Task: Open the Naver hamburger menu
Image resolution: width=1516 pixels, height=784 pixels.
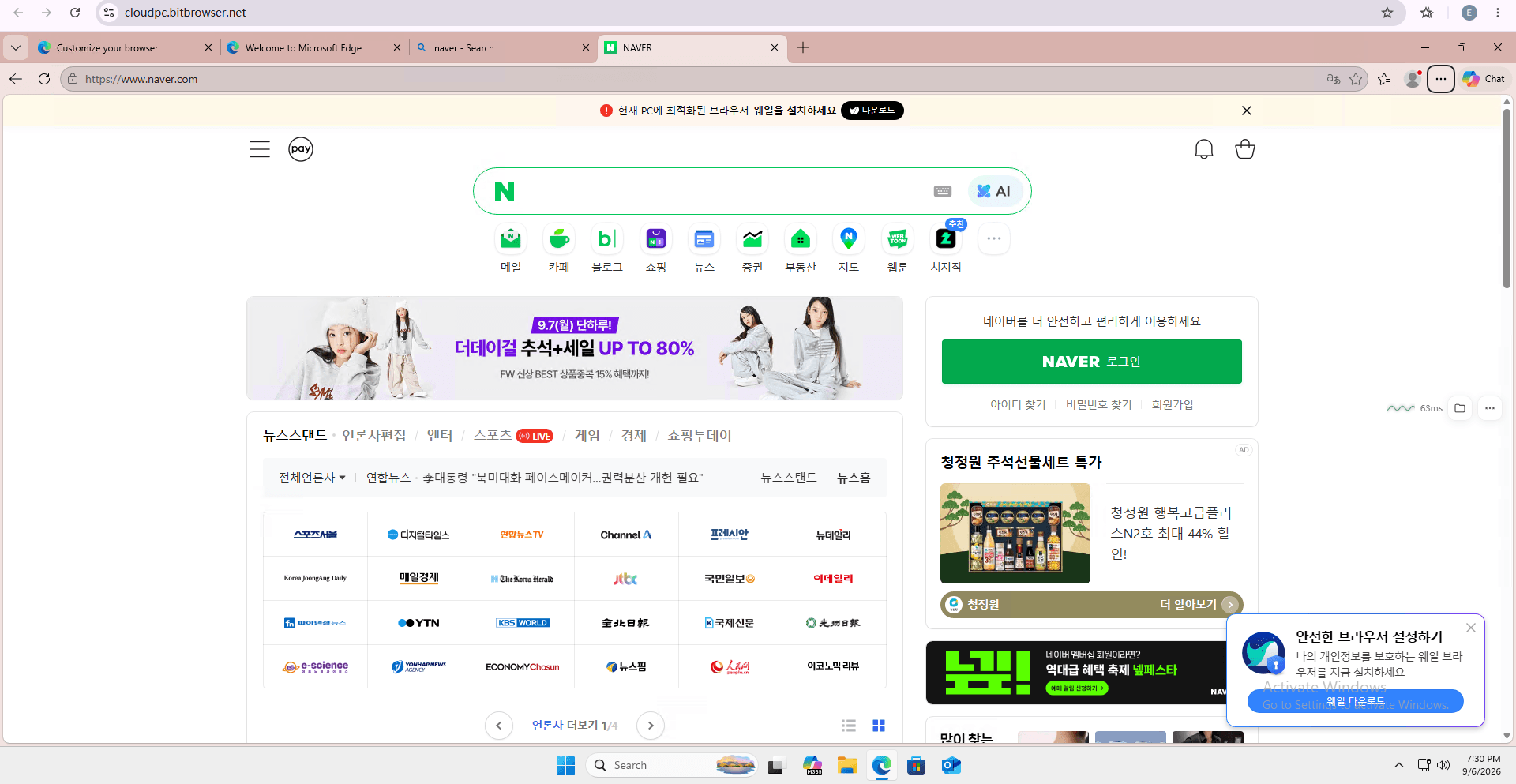Action: click(x=260, y=149)
